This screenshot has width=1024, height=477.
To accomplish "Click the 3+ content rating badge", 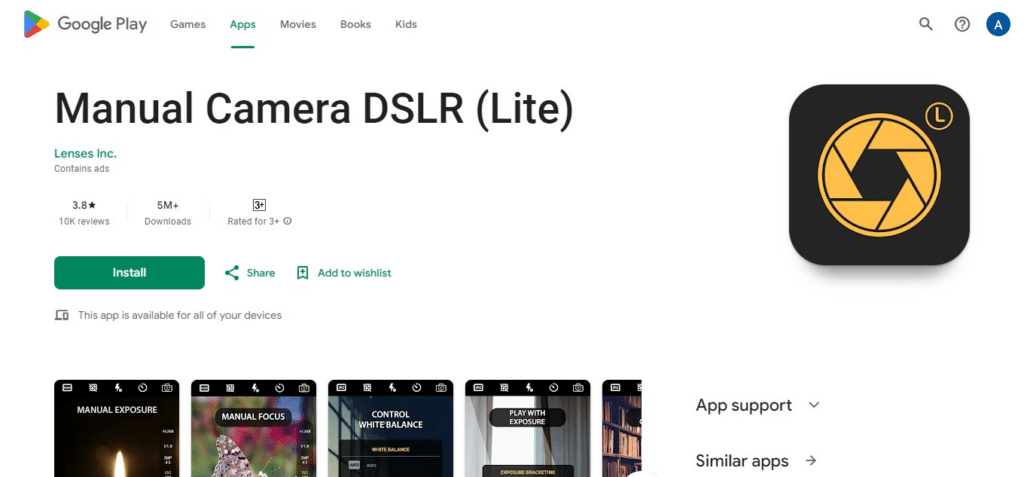I will tap(259, 205).
